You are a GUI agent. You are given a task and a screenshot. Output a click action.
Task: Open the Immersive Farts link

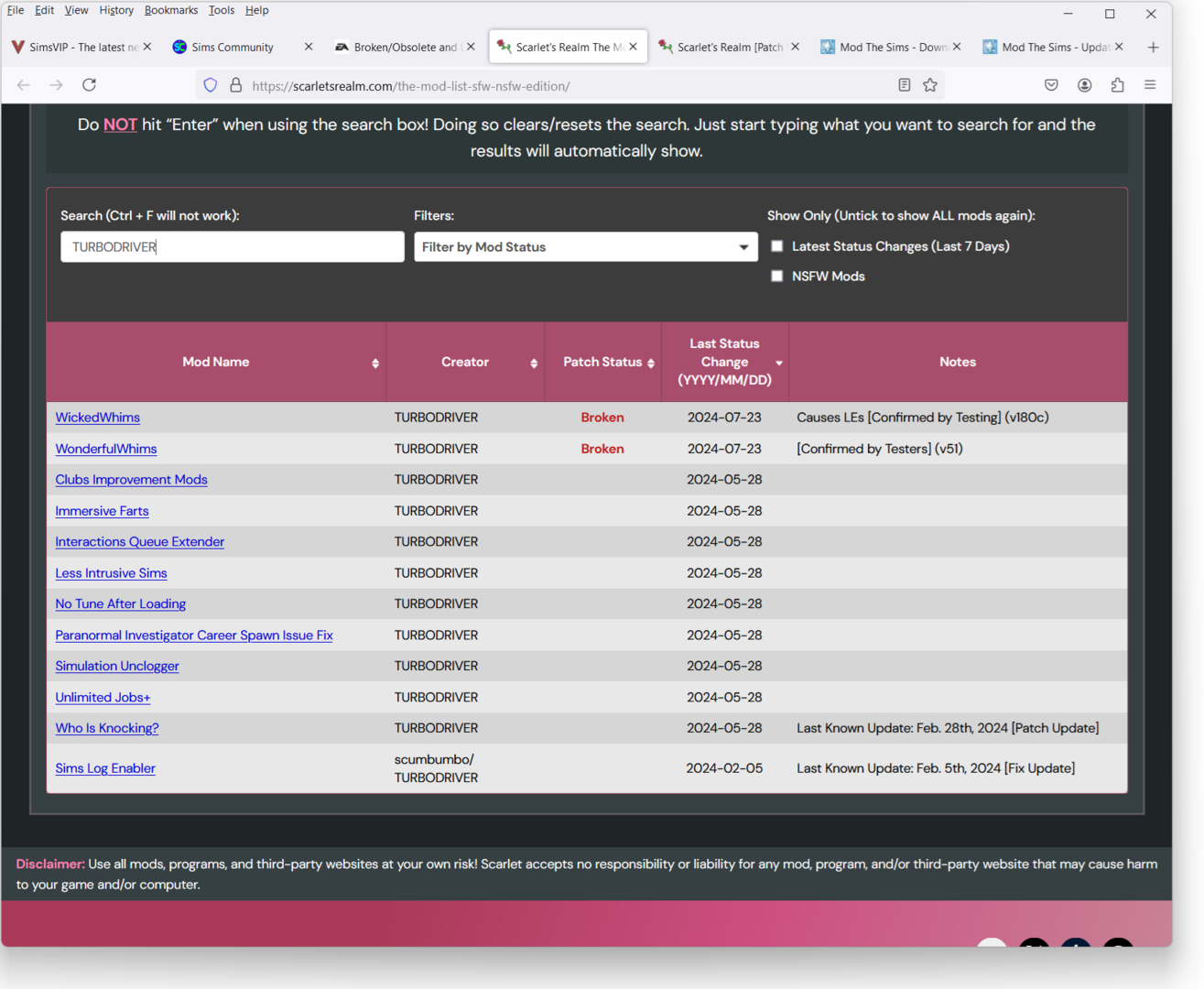(x=102, y=511)
